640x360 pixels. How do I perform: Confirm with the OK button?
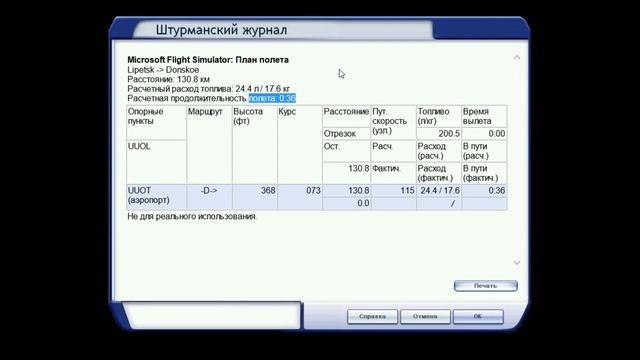point(478,316)
